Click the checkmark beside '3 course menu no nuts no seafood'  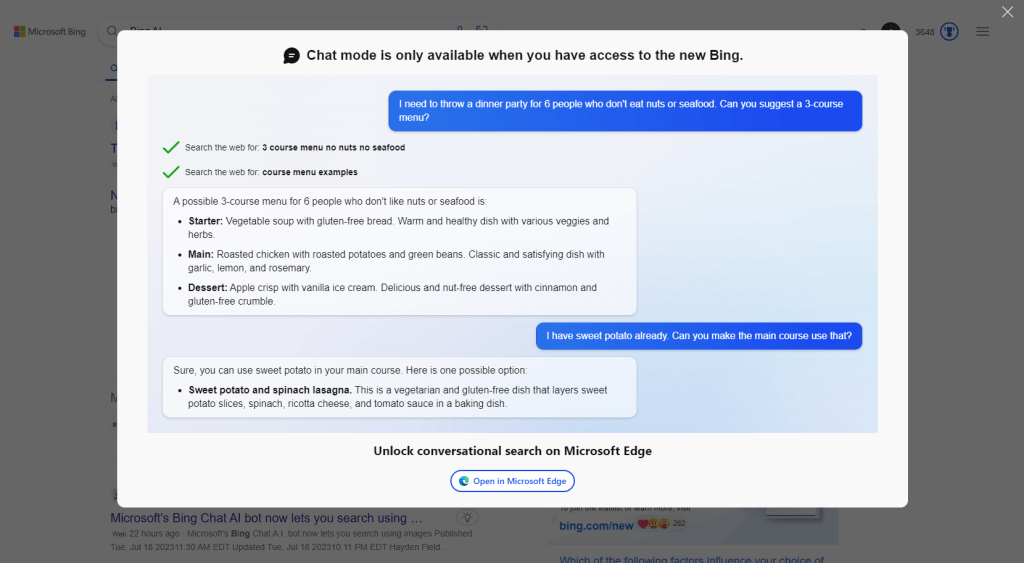click(x=171, y=147)
